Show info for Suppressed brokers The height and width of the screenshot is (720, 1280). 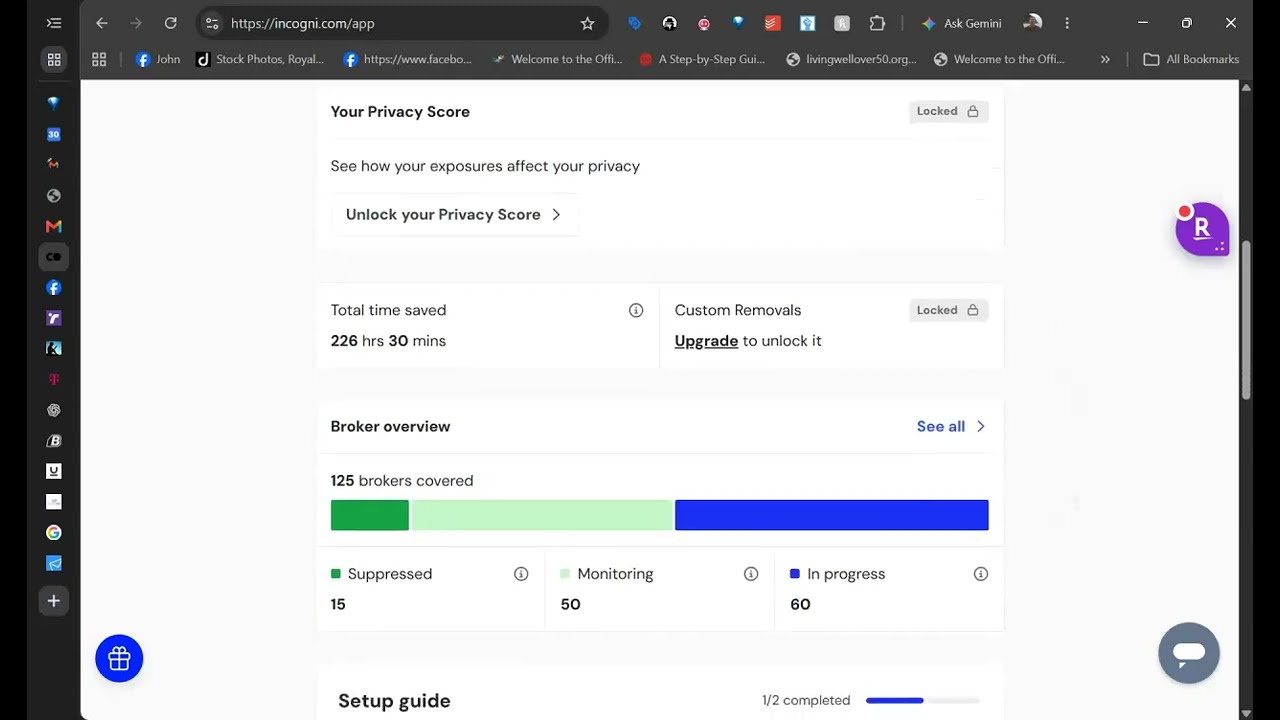coord(521,574)
